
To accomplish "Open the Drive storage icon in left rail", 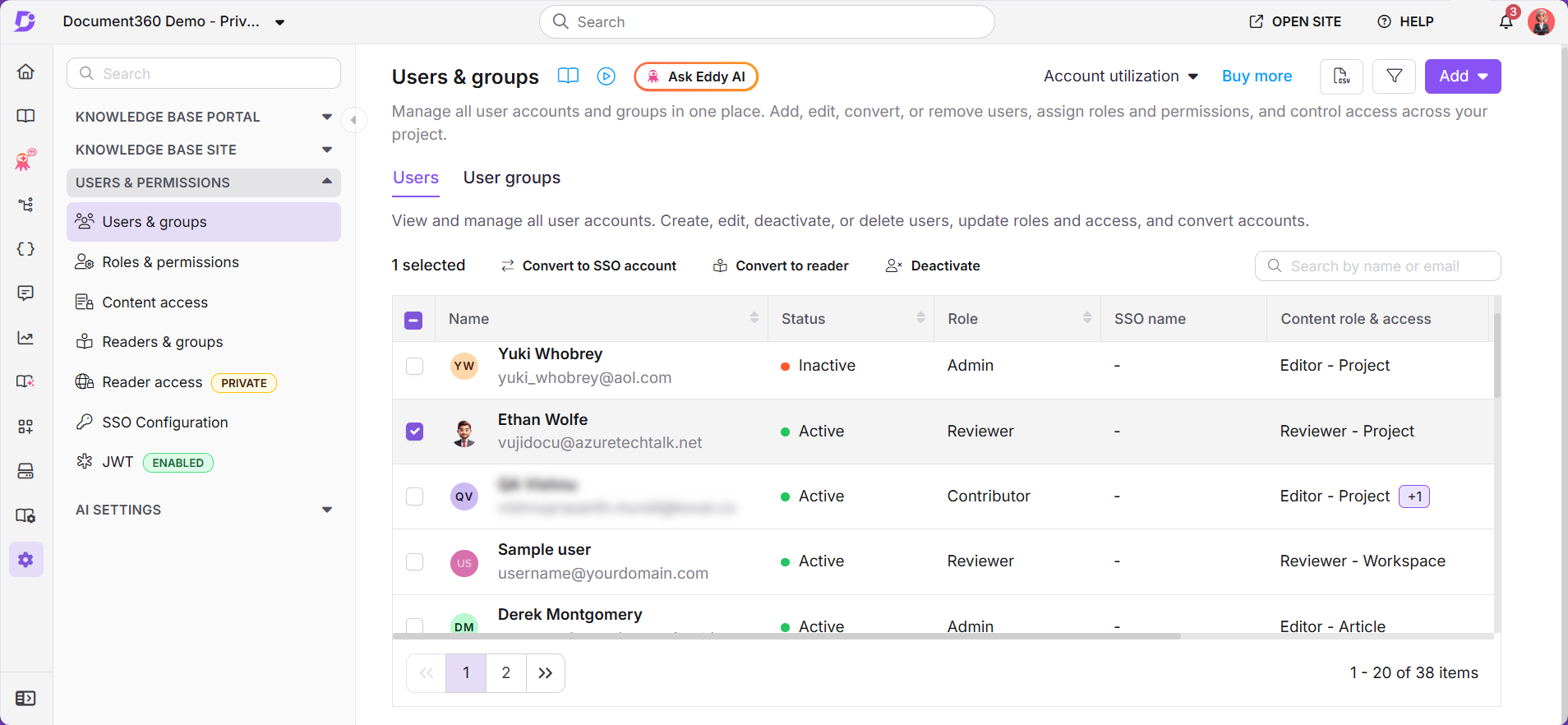I will coord(25,471).
